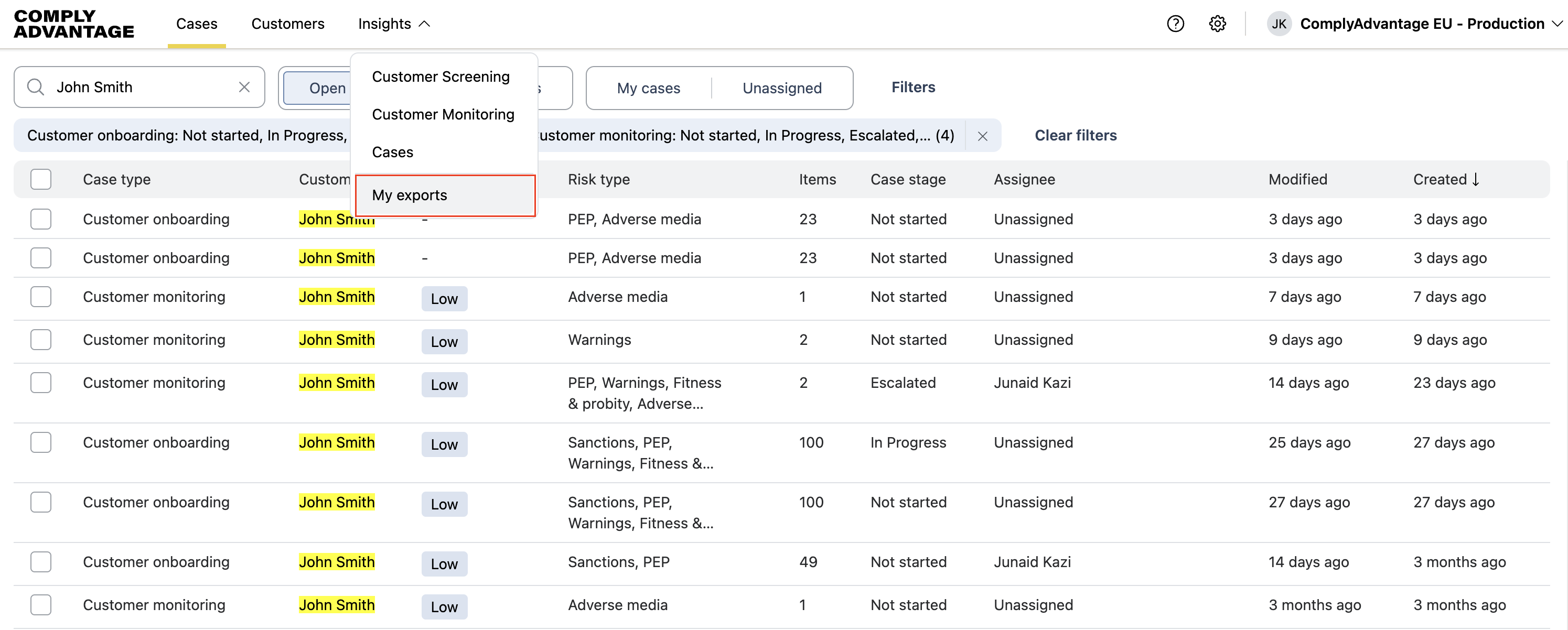
Task: Open Customer Monitoring insights entry
Action: [x=443, y=114]
